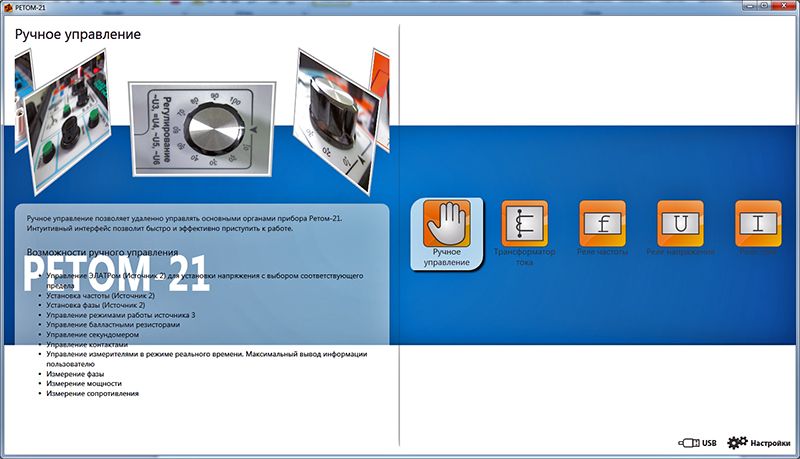This screenshot has height=459, width=800.
Task: Launch the Реле напряжения U icon
Action: tap(680, 223)
